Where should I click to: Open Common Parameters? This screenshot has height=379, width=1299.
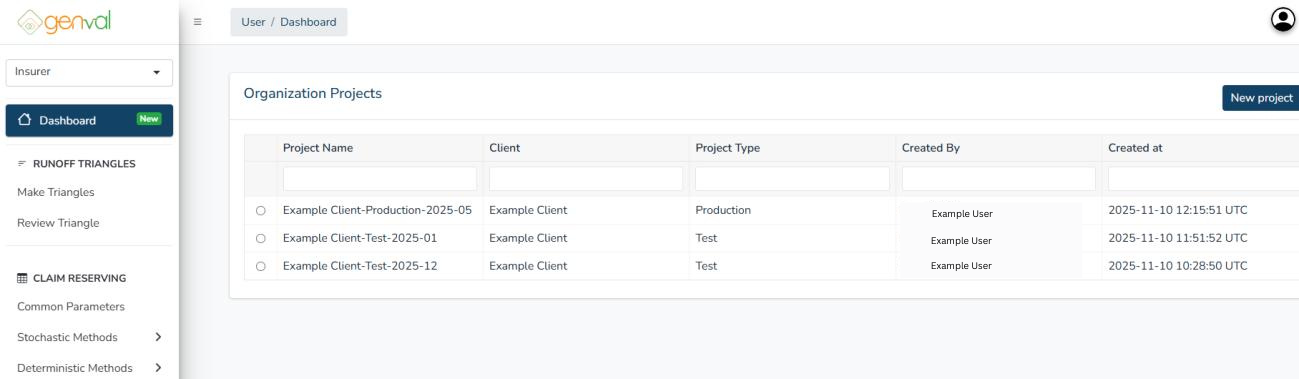coord(70,307)
